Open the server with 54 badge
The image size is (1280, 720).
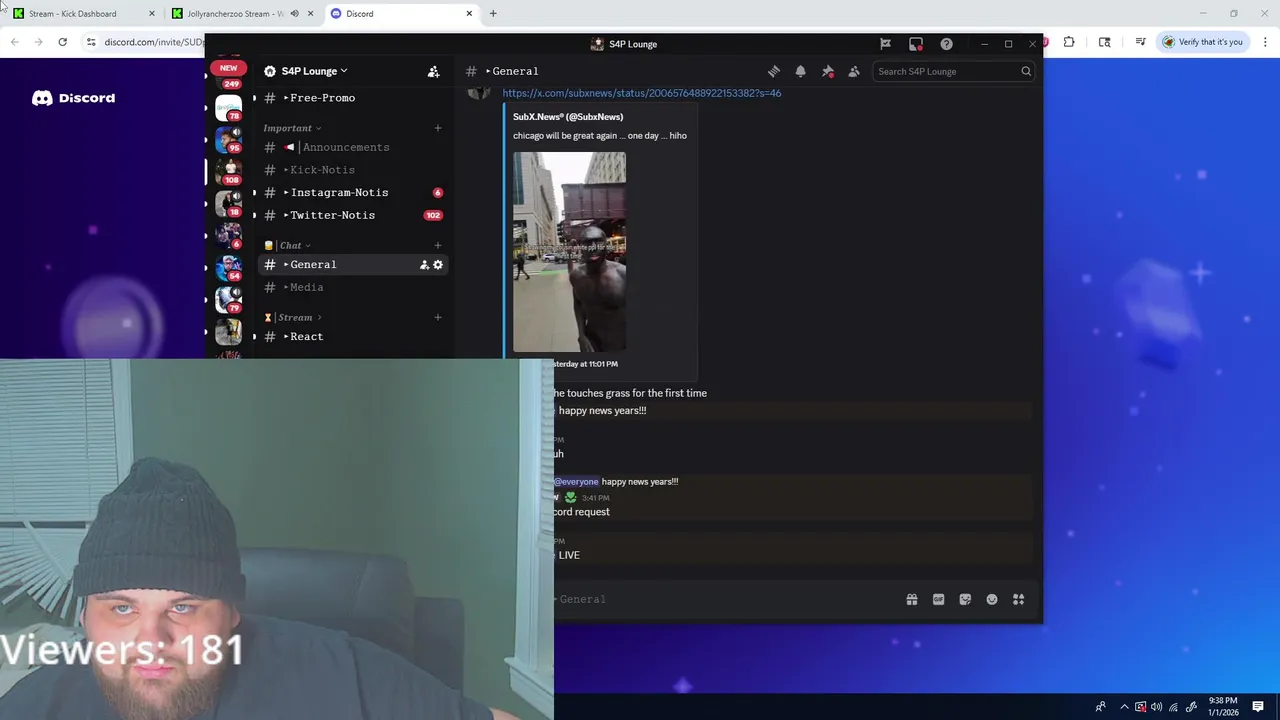pyautogui.click(x=229, y=267)
